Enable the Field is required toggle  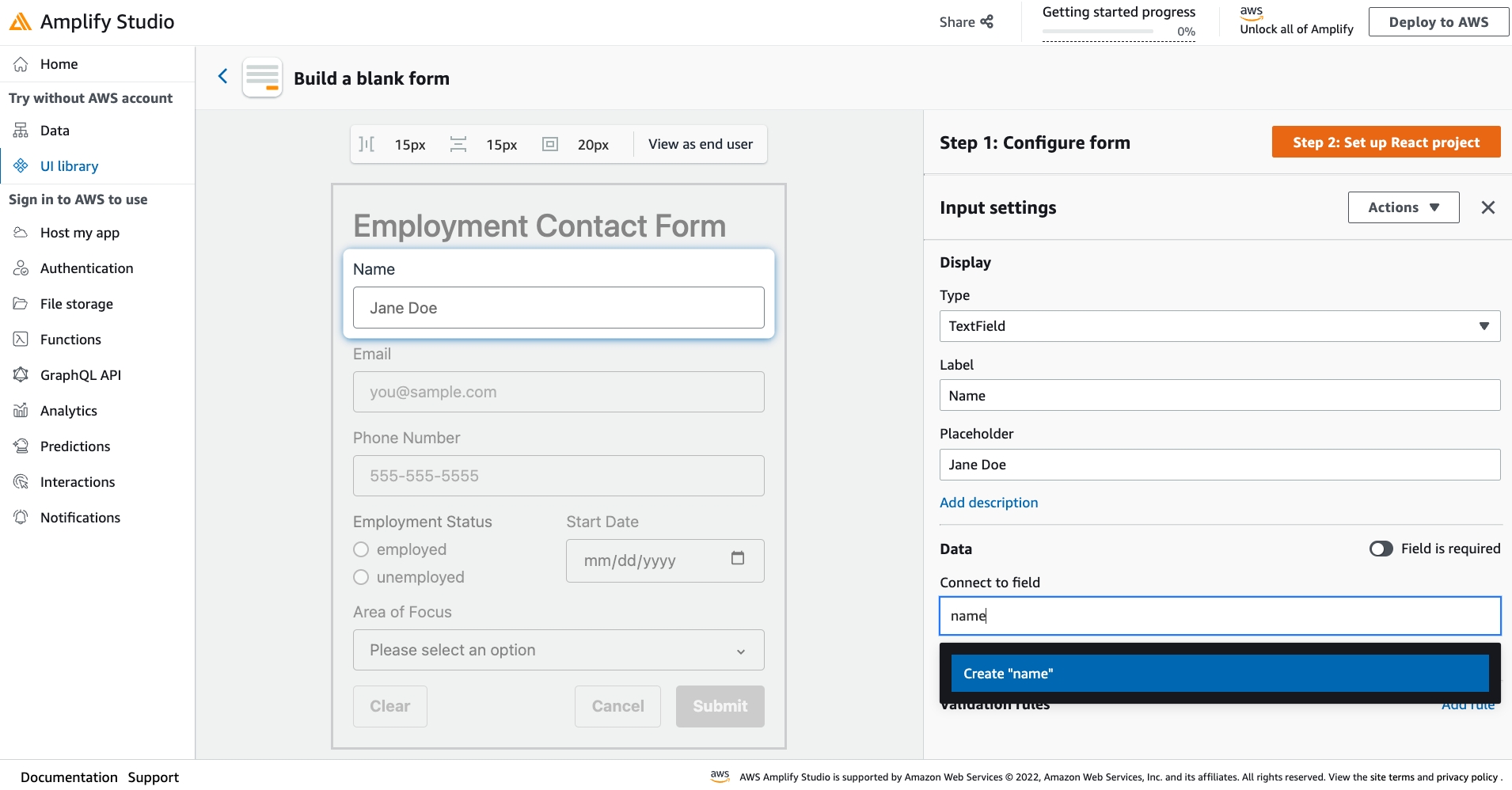[1381, 548]
